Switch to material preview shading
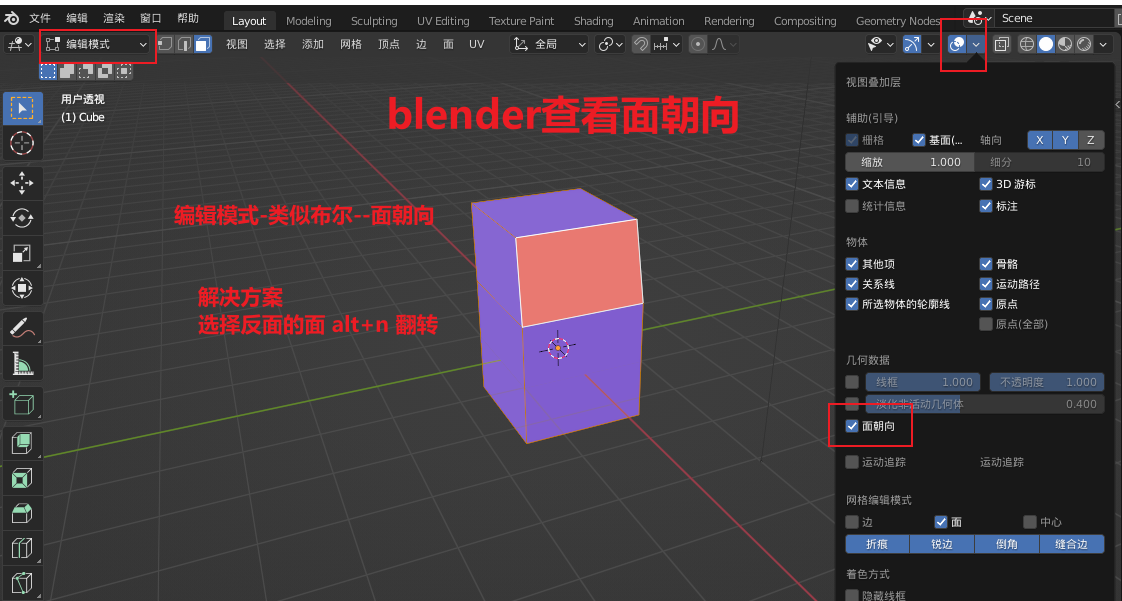 pyautogui.click(x=1065, y=44)
